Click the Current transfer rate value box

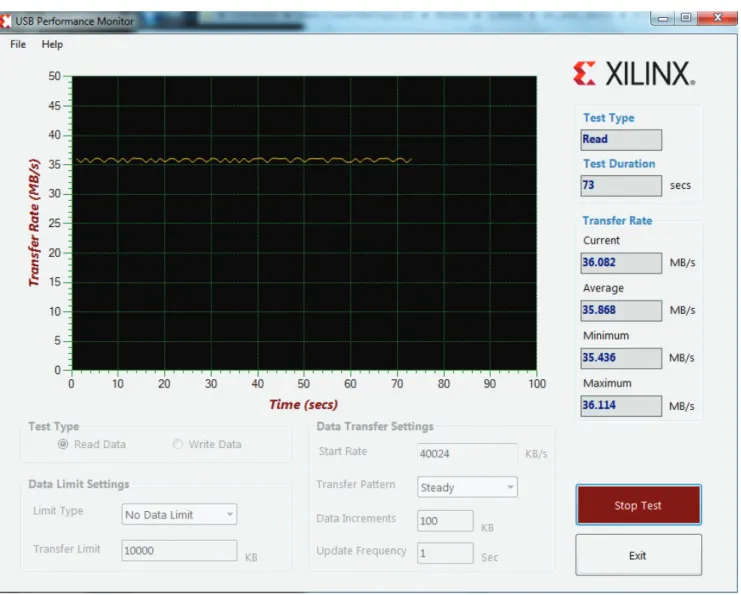pos(621,263)
